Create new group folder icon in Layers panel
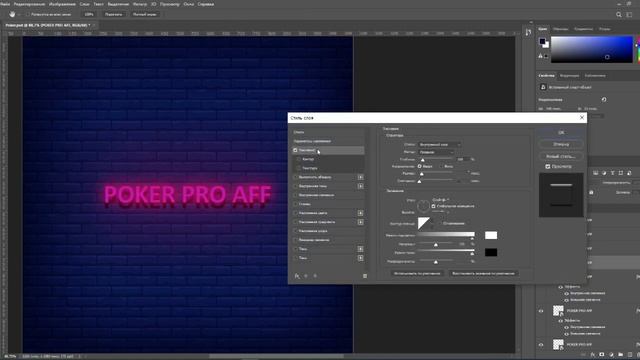The image size is (640, 360). tap(620, 355)
